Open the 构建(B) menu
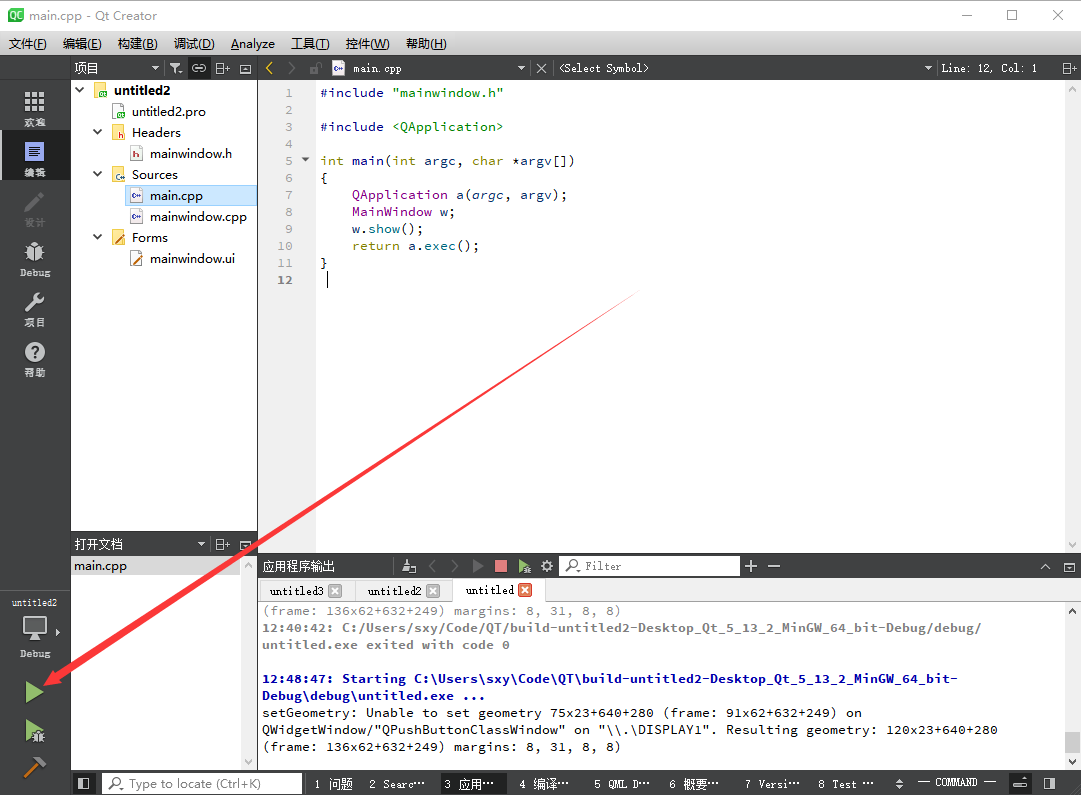This screenshot has height=795, width=1081. pos(137,44)
